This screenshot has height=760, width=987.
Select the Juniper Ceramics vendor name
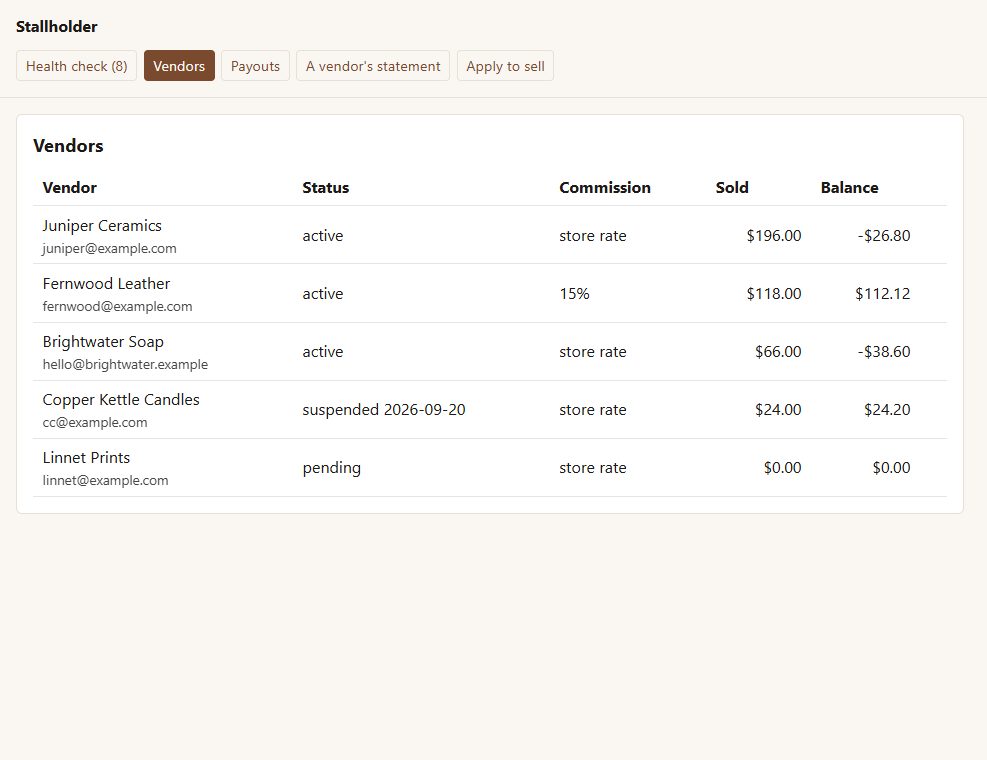(102, 225)
